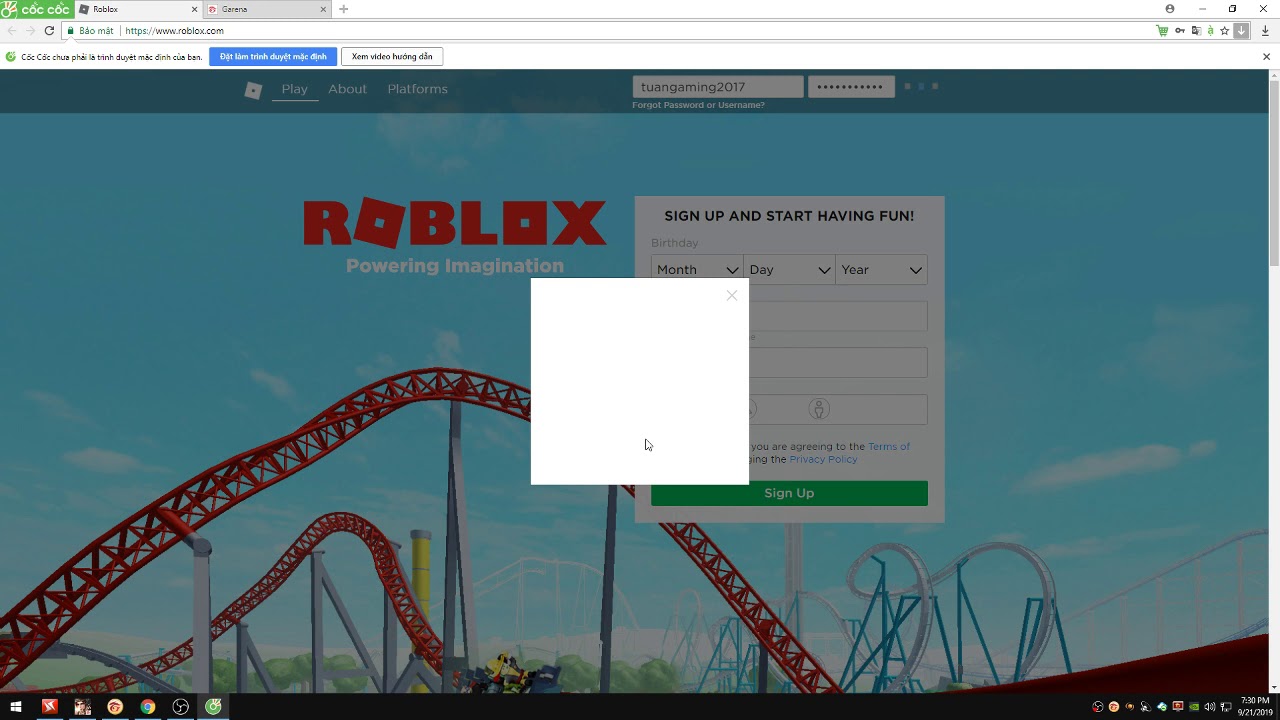Click the Cốc Cốc logo menu button
1280x720 pixels.
click(x=35, y=9)
